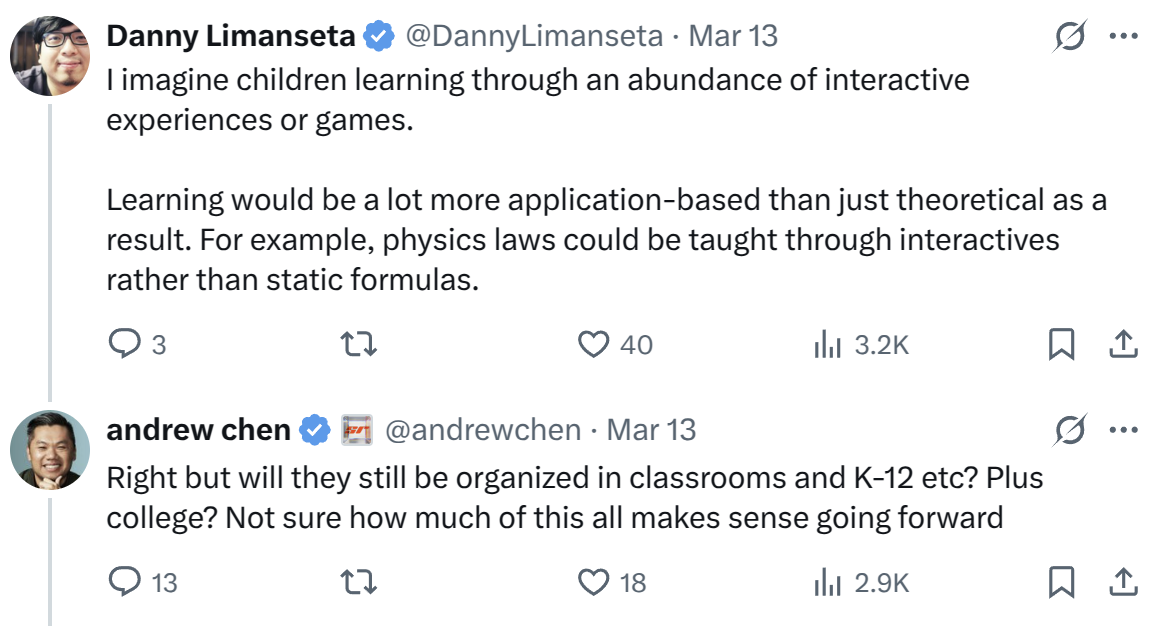
Task: Bookmark andrew chen's tweet
Action: 1061,581
